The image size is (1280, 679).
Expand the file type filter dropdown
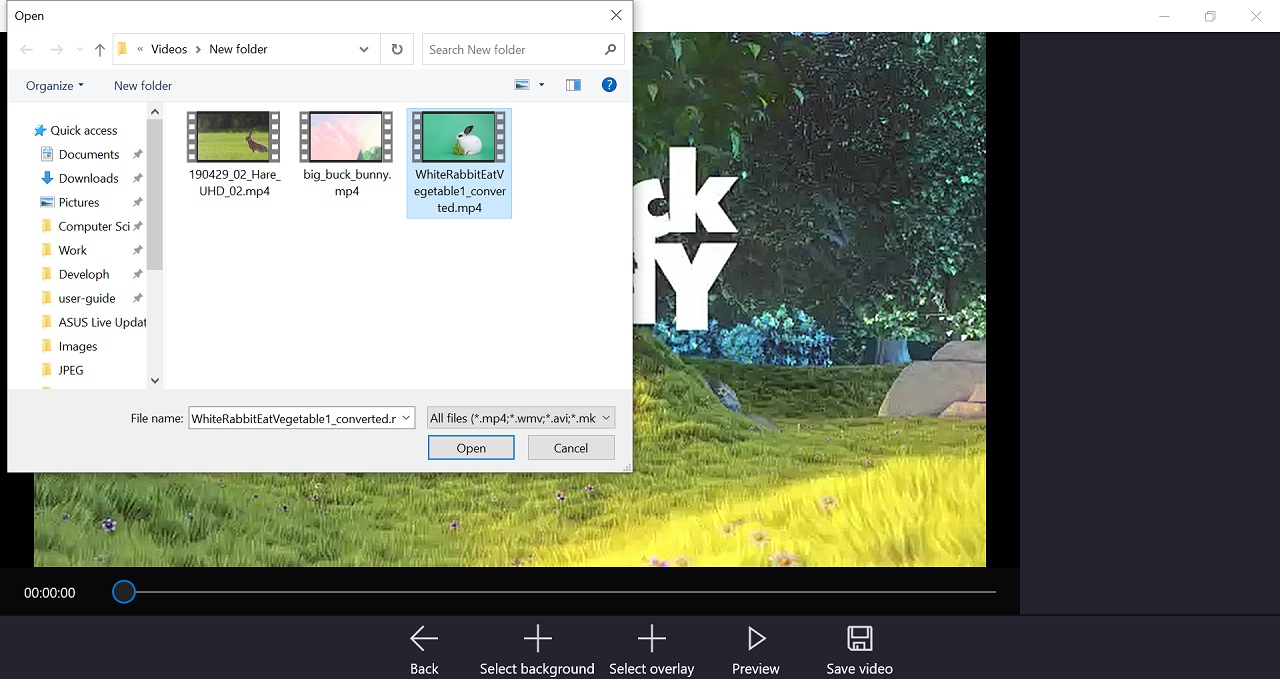click(606, 418)
